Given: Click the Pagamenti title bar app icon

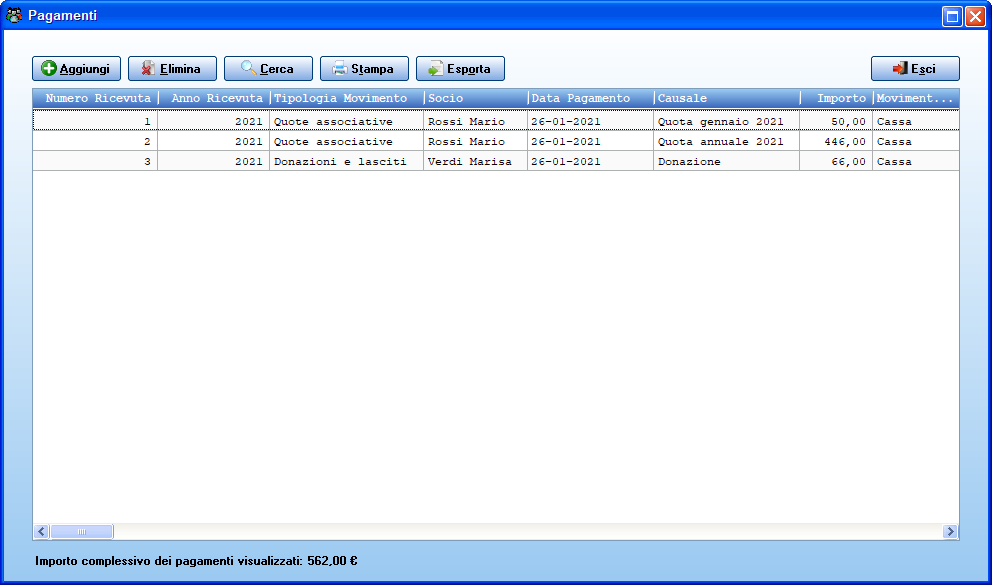Looking at the screenshot, I should pyautogui.click(x=14, y=15).
